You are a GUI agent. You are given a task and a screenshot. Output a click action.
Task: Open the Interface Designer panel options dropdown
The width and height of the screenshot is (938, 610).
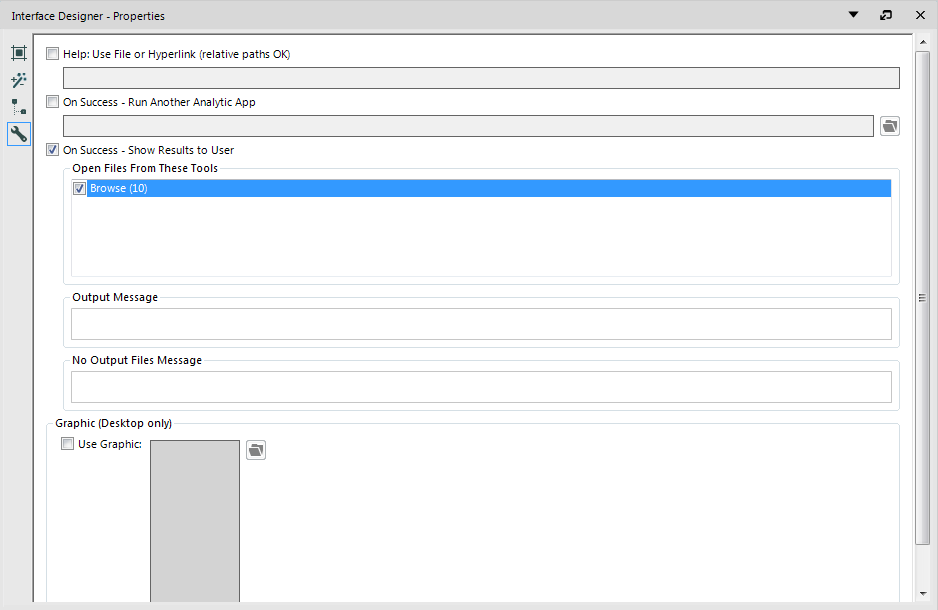point(852,15)
